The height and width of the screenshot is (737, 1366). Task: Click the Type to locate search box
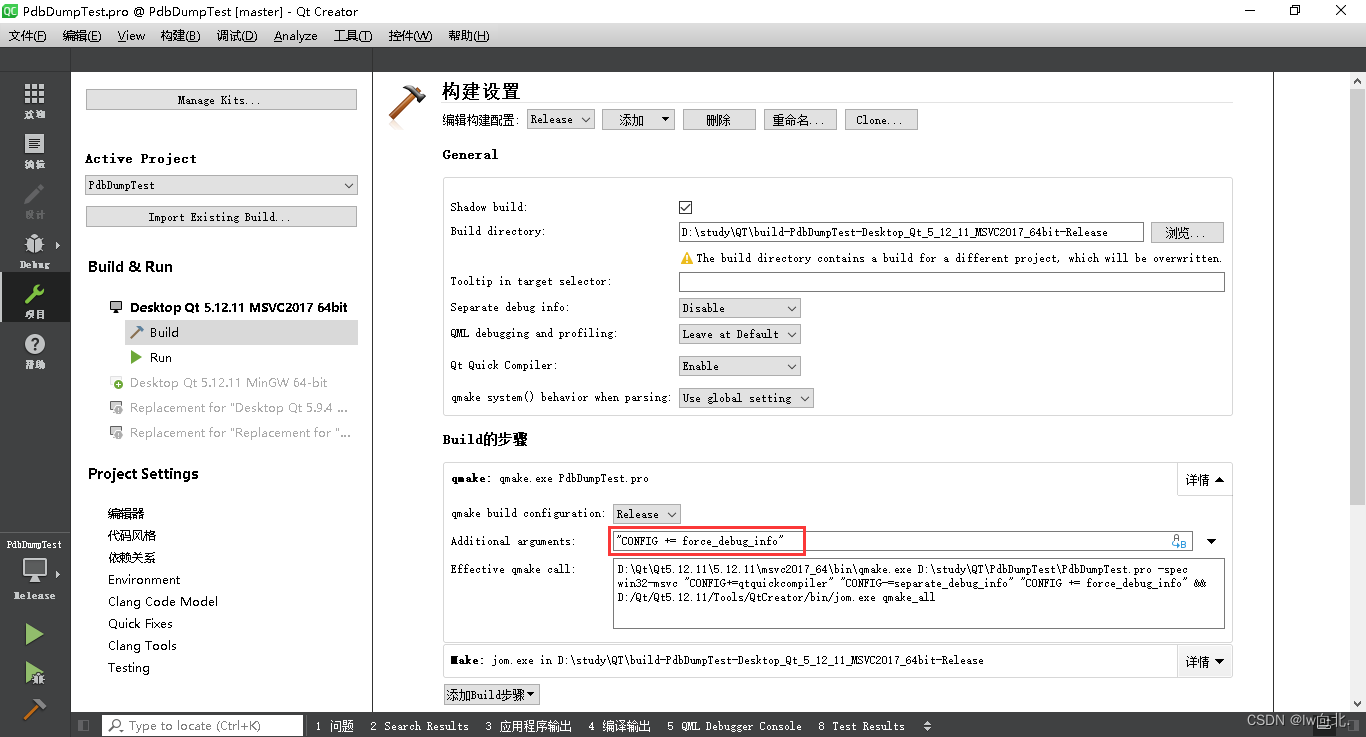(x=203, y=726)
